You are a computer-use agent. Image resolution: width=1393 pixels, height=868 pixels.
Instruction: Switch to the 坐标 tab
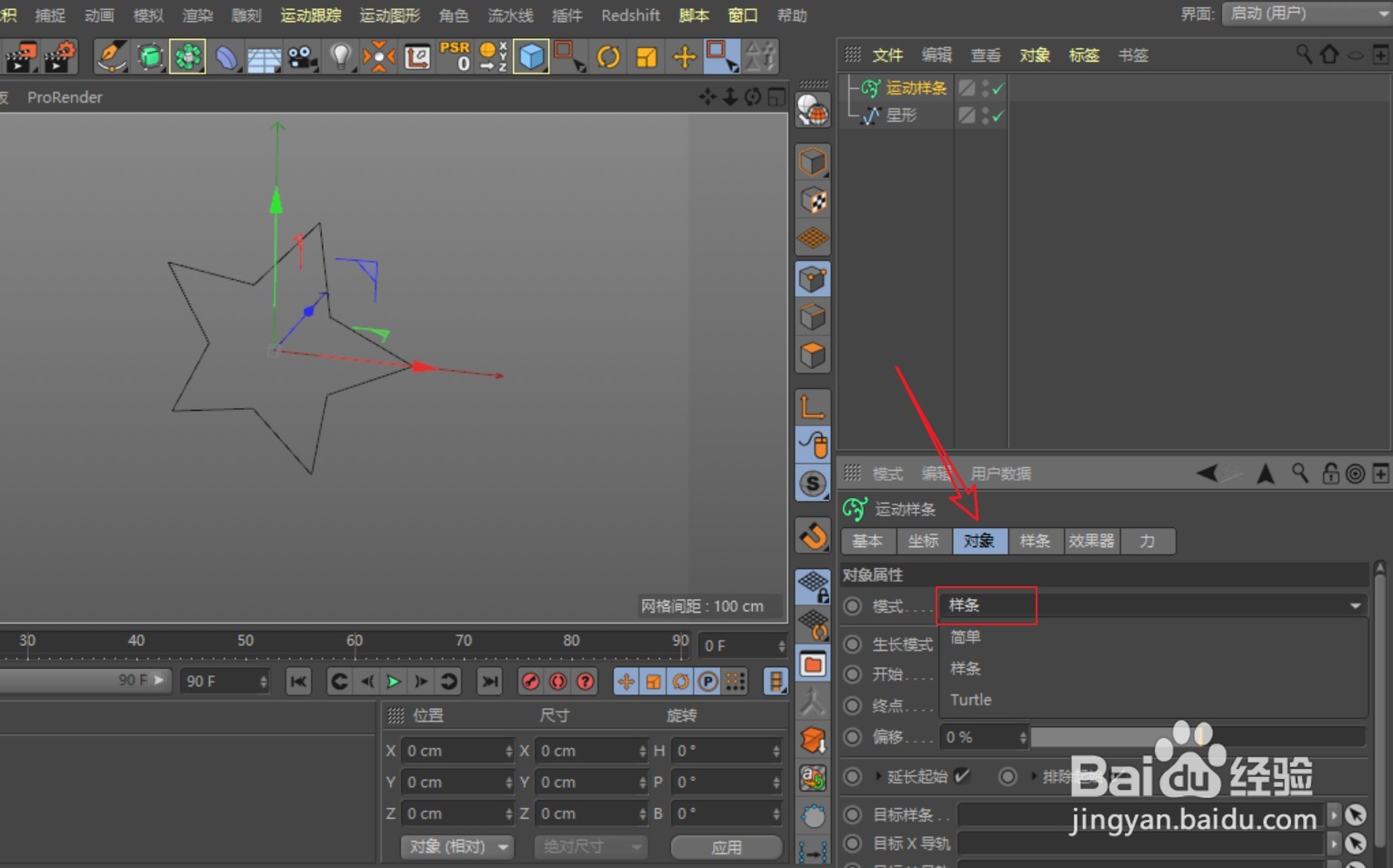[923, 541]
